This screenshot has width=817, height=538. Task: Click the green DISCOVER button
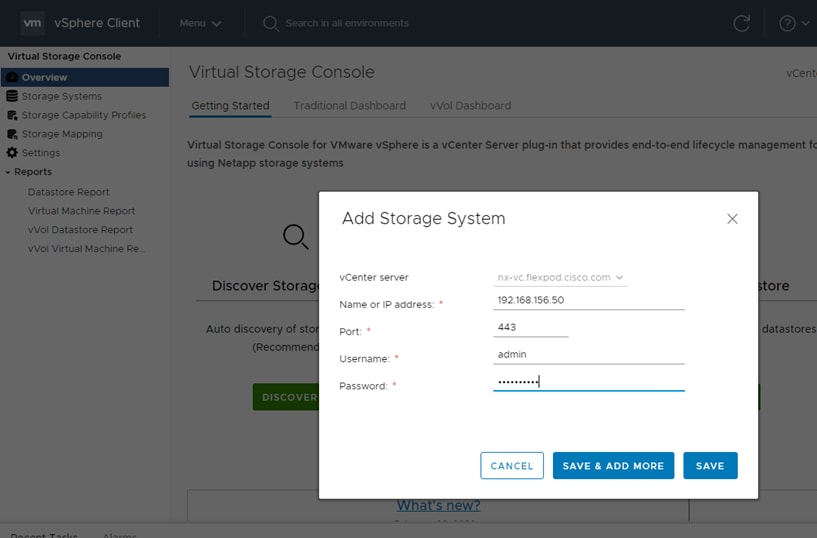pyautogui.click(x=286, y=397)
